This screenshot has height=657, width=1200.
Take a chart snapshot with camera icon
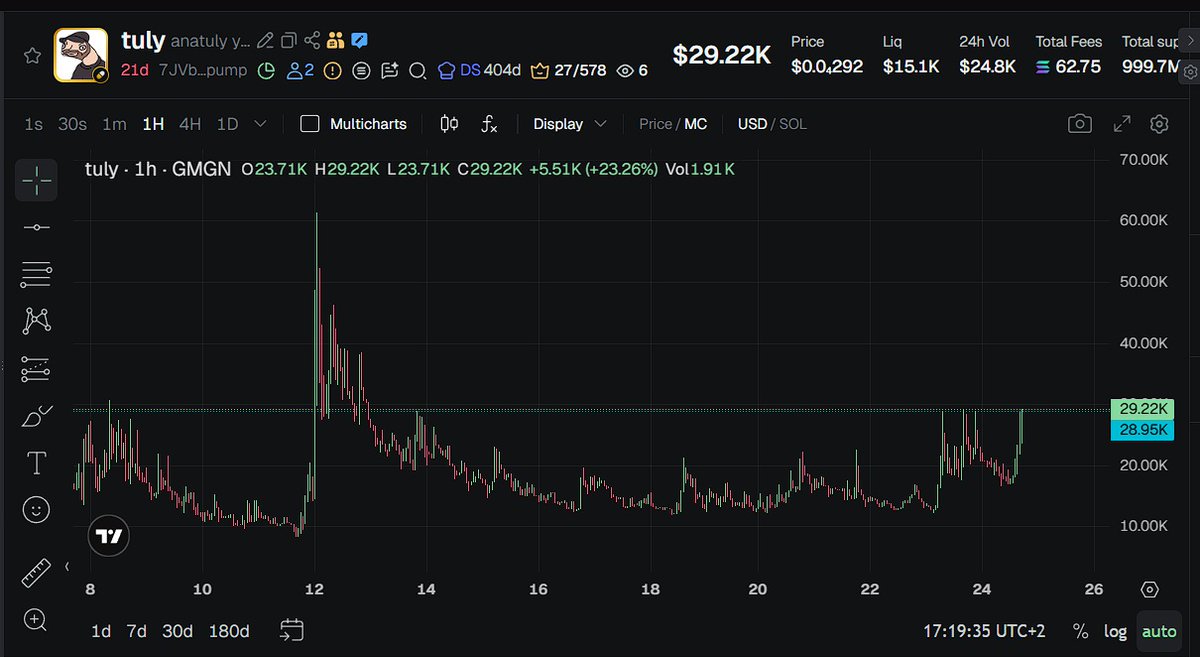coord(1079,124)
